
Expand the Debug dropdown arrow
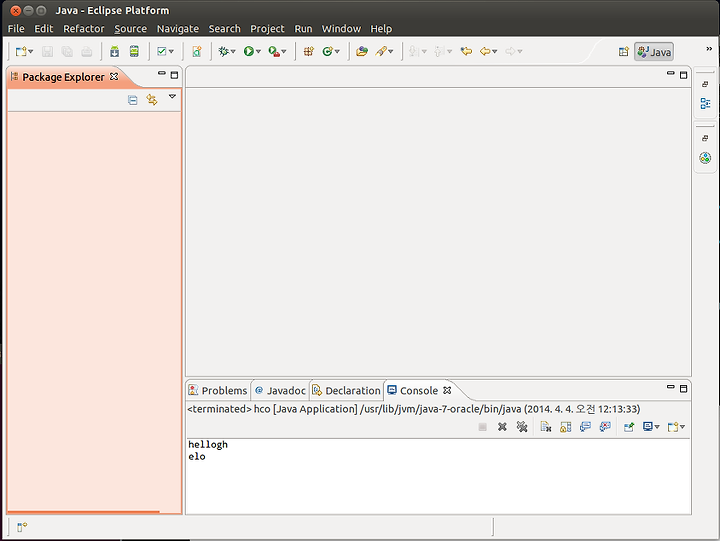tap(233, 51)
